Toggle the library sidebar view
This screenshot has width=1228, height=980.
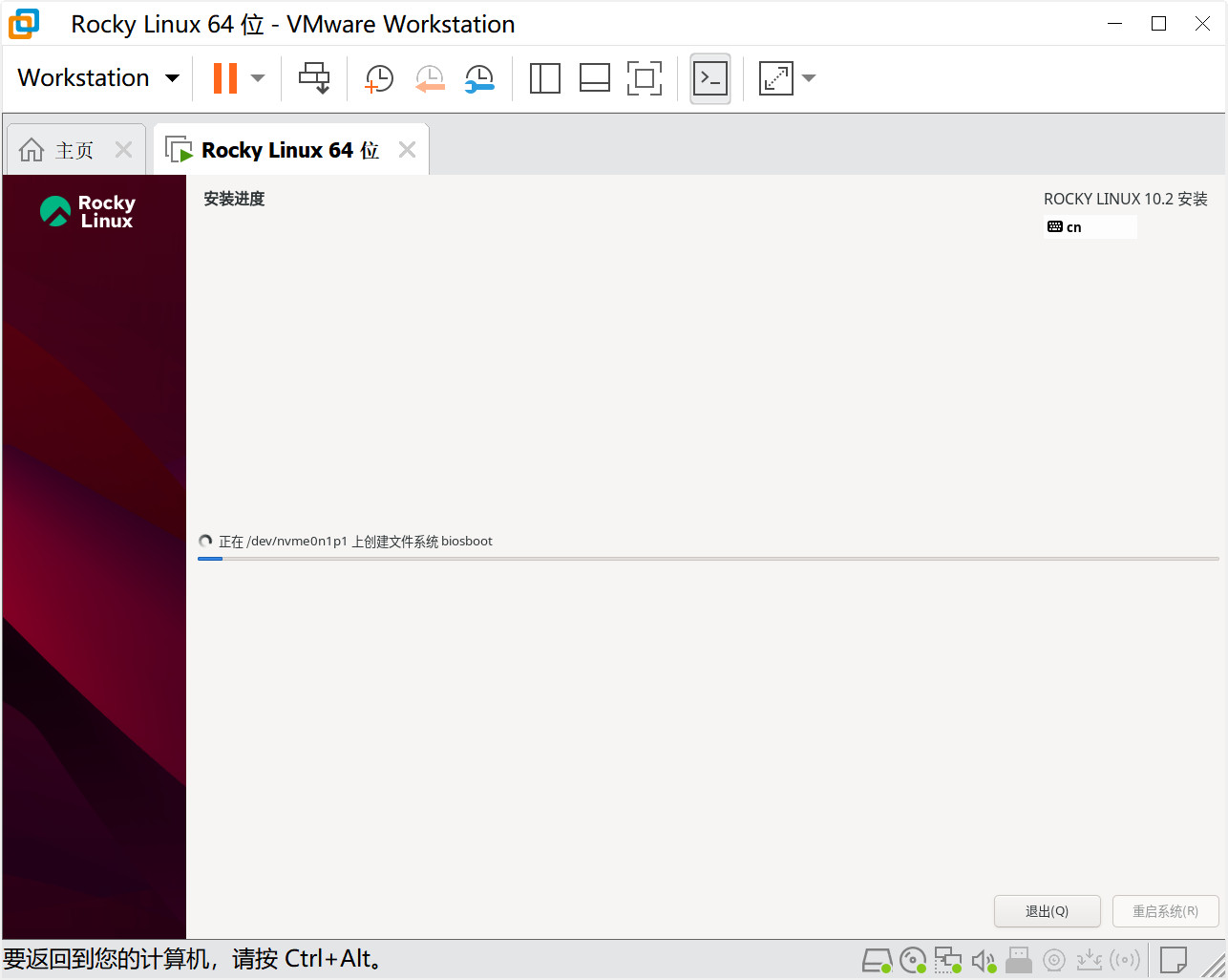click(x=545, y=78)
